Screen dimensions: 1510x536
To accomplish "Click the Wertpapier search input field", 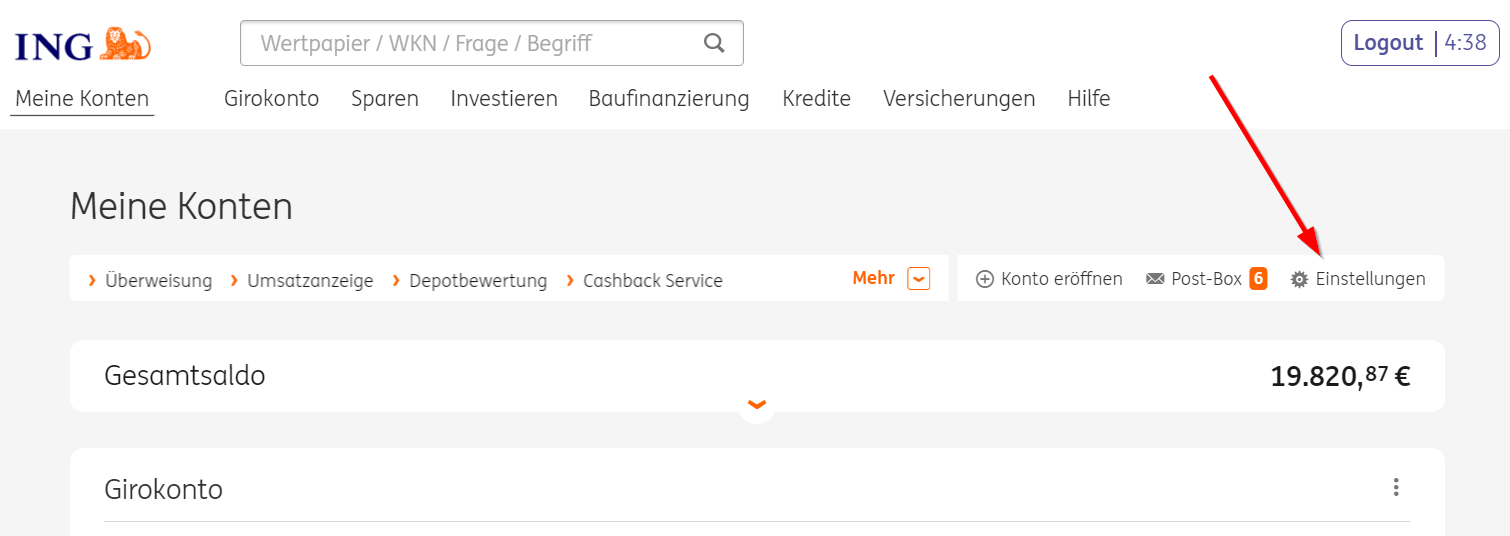I will [470, 43].
